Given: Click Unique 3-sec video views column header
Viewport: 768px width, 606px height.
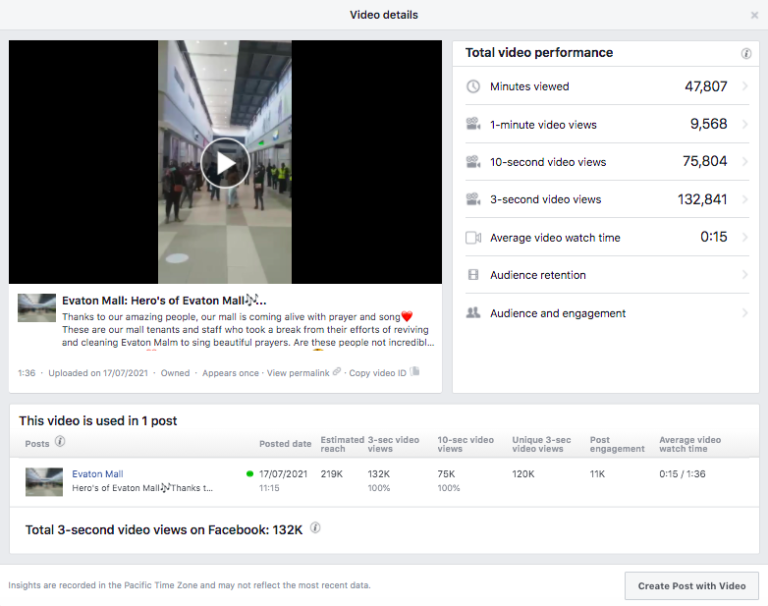Looking at the screenshot, I should pos(541,444).
